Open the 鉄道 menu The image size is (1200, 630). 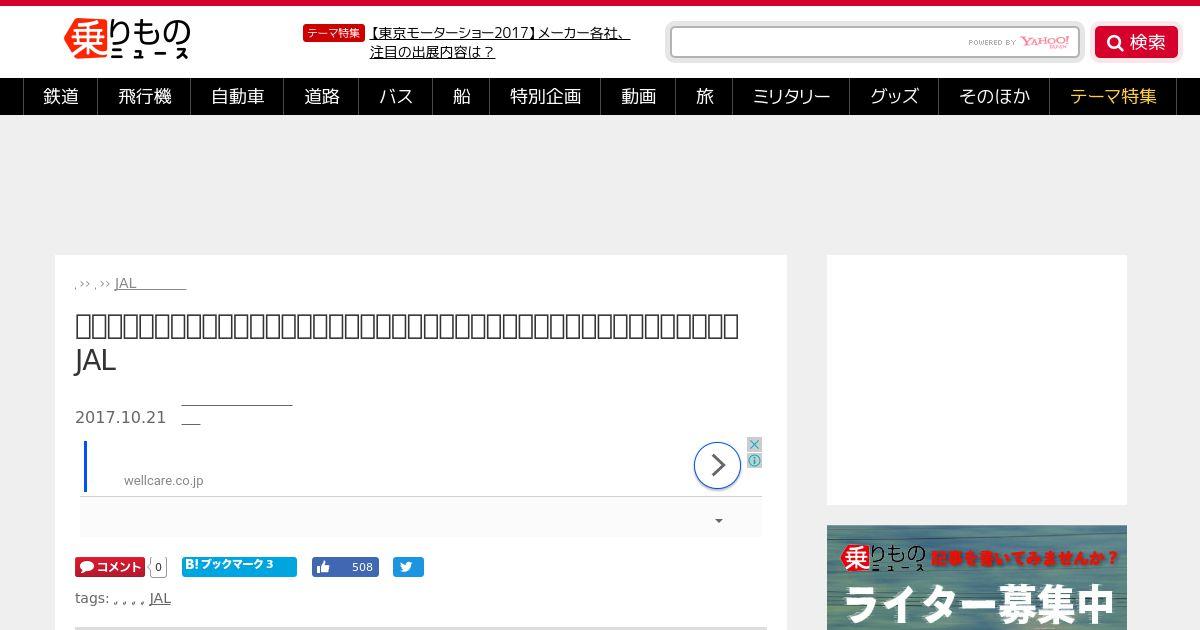(x=60, y=96)
